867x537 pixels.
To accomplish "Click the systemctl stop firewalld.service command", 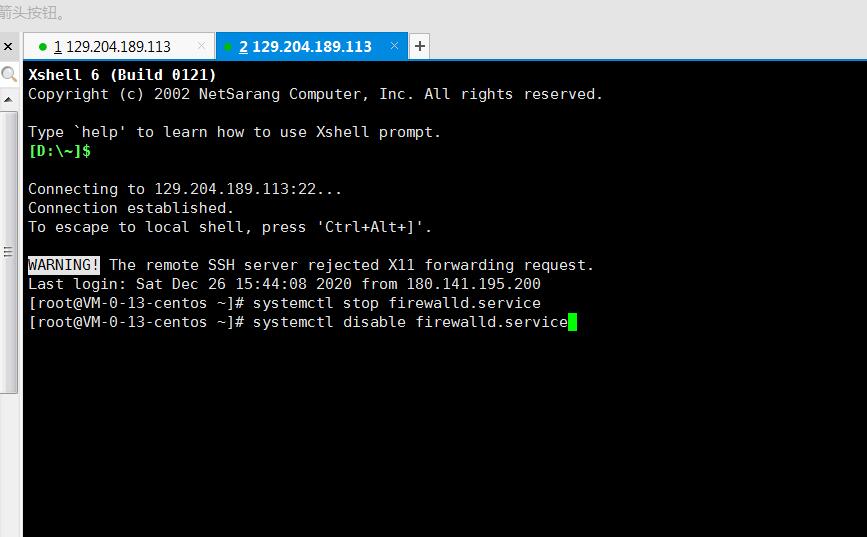I will click(397, 303).
